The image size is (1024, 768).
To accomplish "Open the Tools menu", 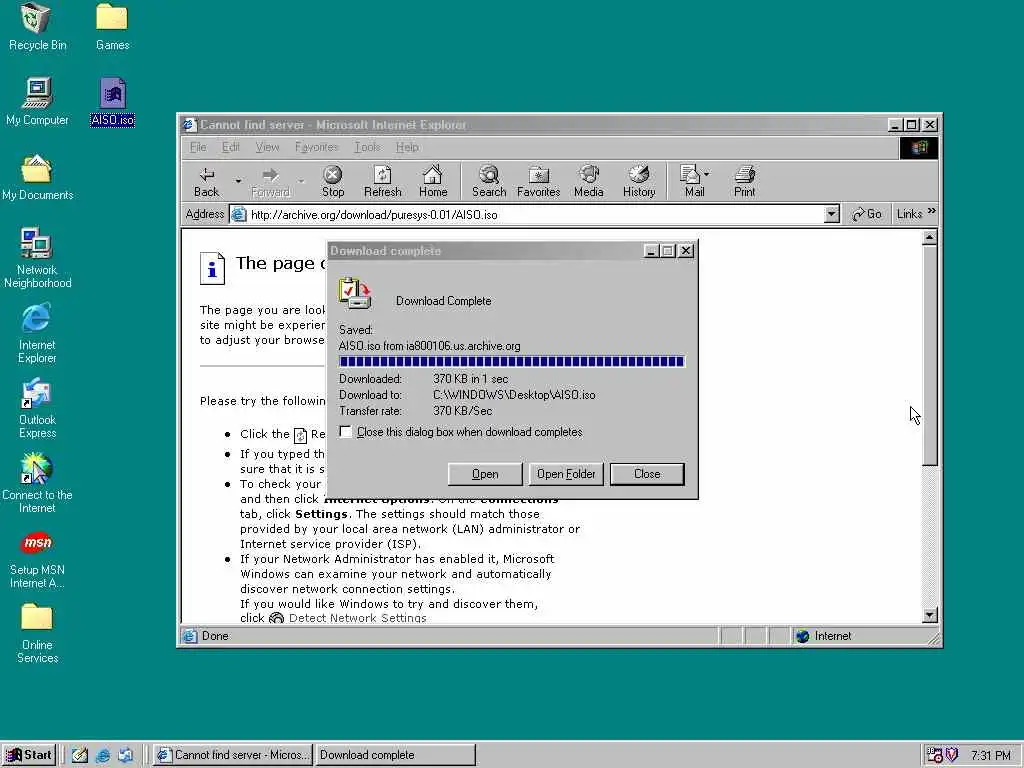I will (368, 147).
